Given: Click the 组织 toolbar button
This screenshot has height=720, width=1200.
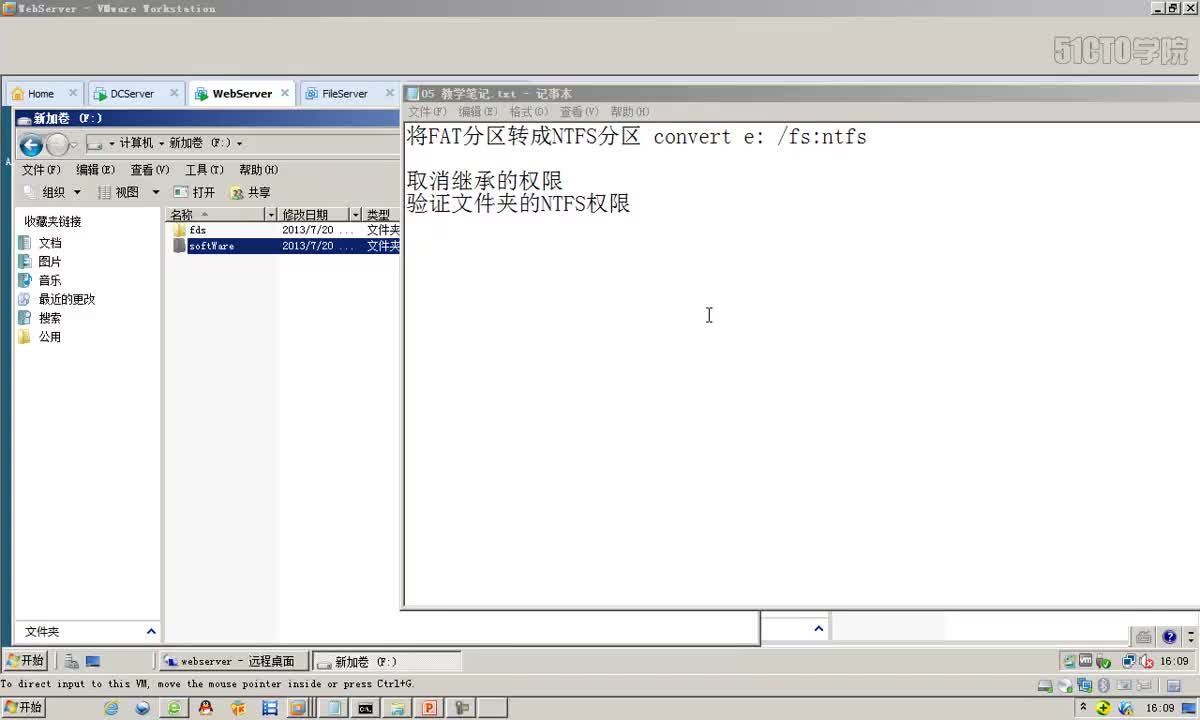Looking at the screenshot, I should pyautogui.click(x=53, y=192).
